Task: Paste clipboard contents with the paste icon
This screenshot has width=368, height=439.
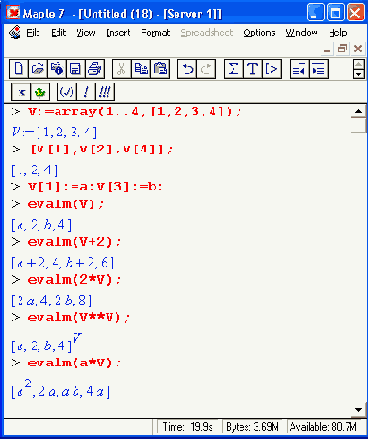Action: point(160,69)
